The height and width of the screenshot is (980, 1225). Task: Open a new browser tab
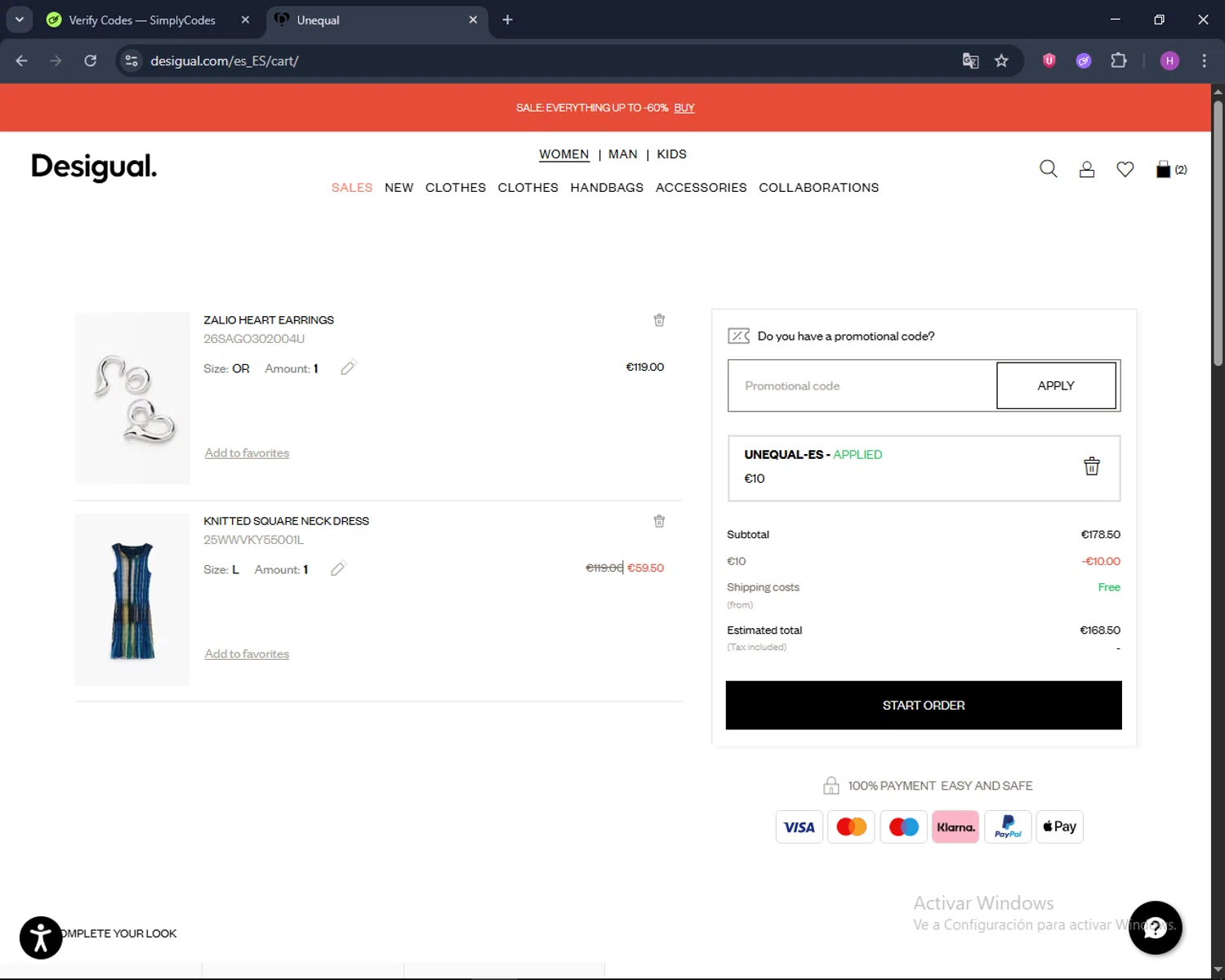(507, 20)
